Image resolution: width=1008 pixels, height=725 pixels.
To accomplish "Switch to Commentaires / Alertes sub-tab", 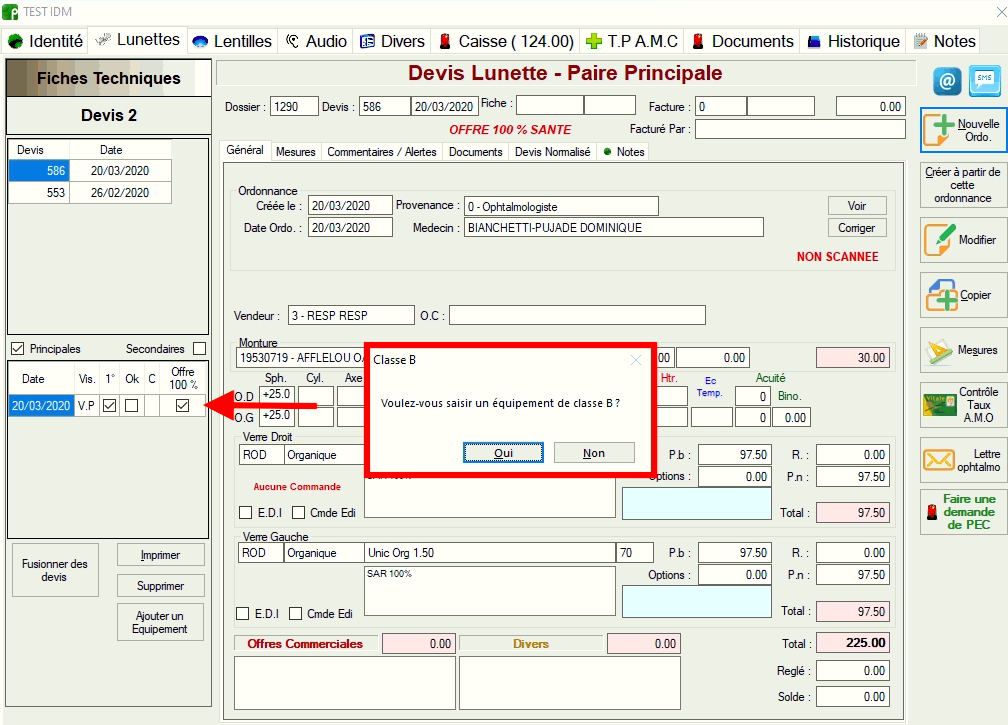I will click(382, 152).
